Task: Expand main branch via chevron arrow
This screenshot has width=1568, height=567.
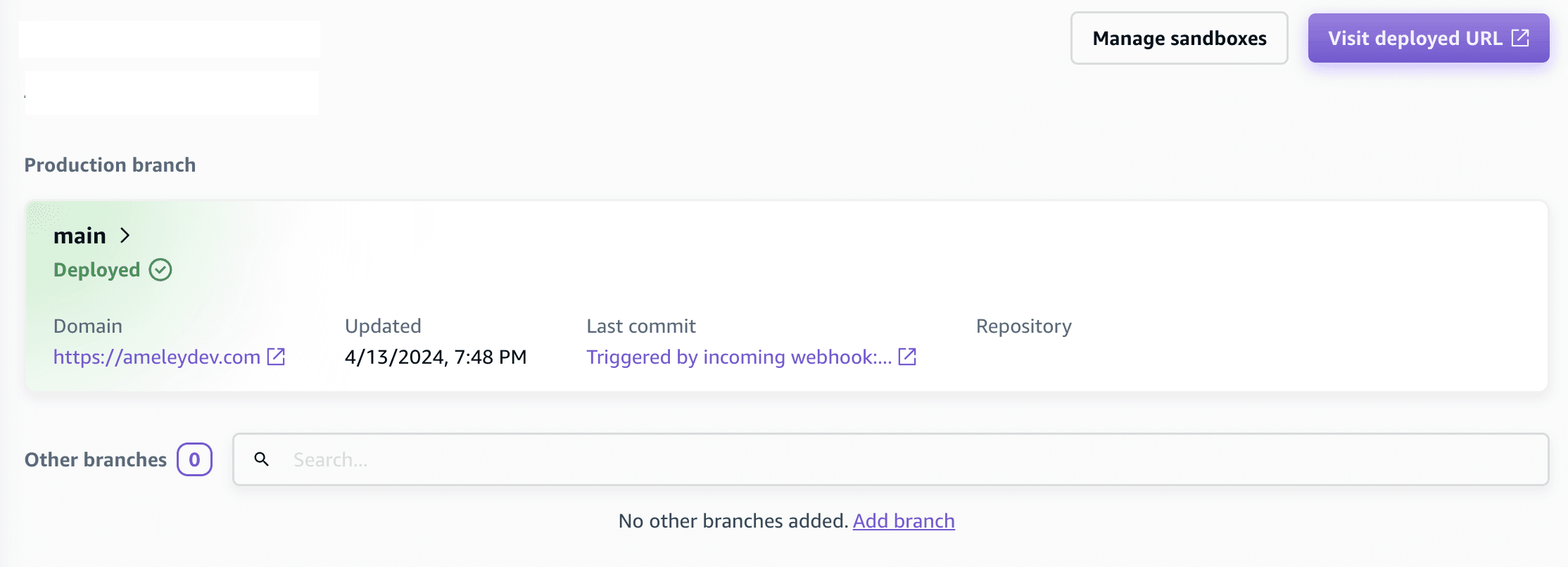Action: pos(125,236)
